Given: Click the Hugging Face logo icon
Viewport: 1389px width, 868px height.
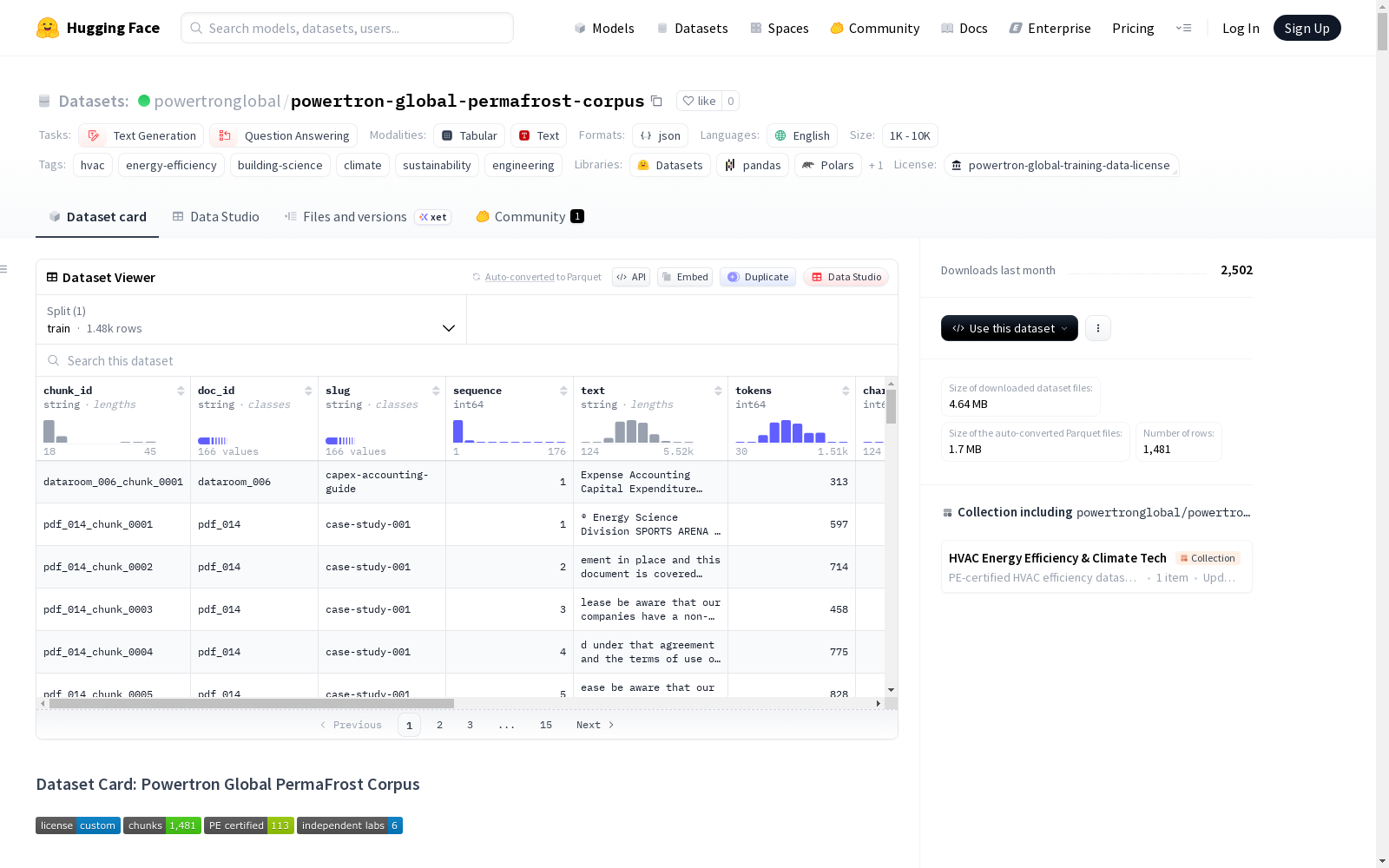Looking at the screenshot, I should point(48,28).
